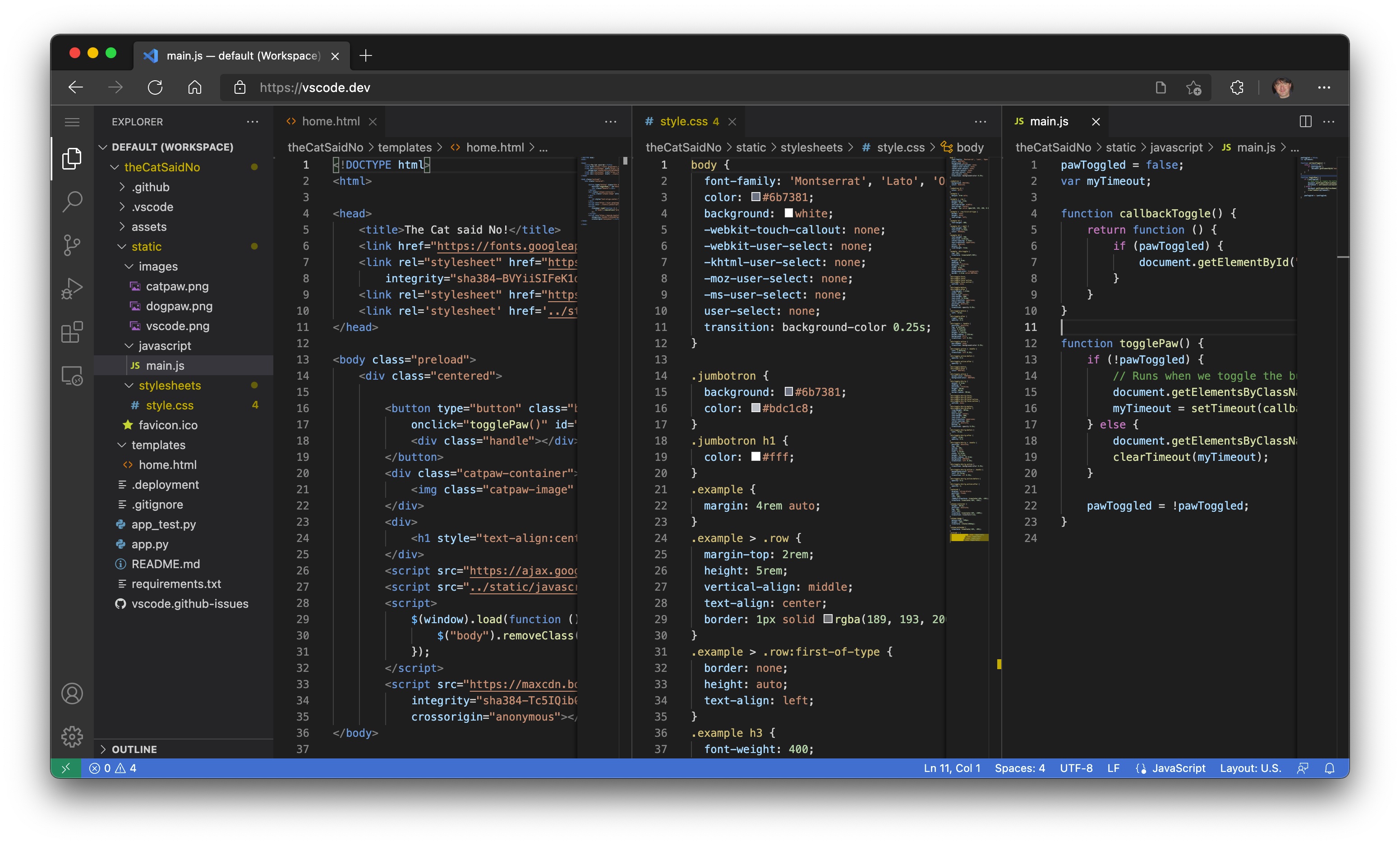Split the main.js editor
Viewport: 1400px width, 845px height.
[x=1305, y=121]
